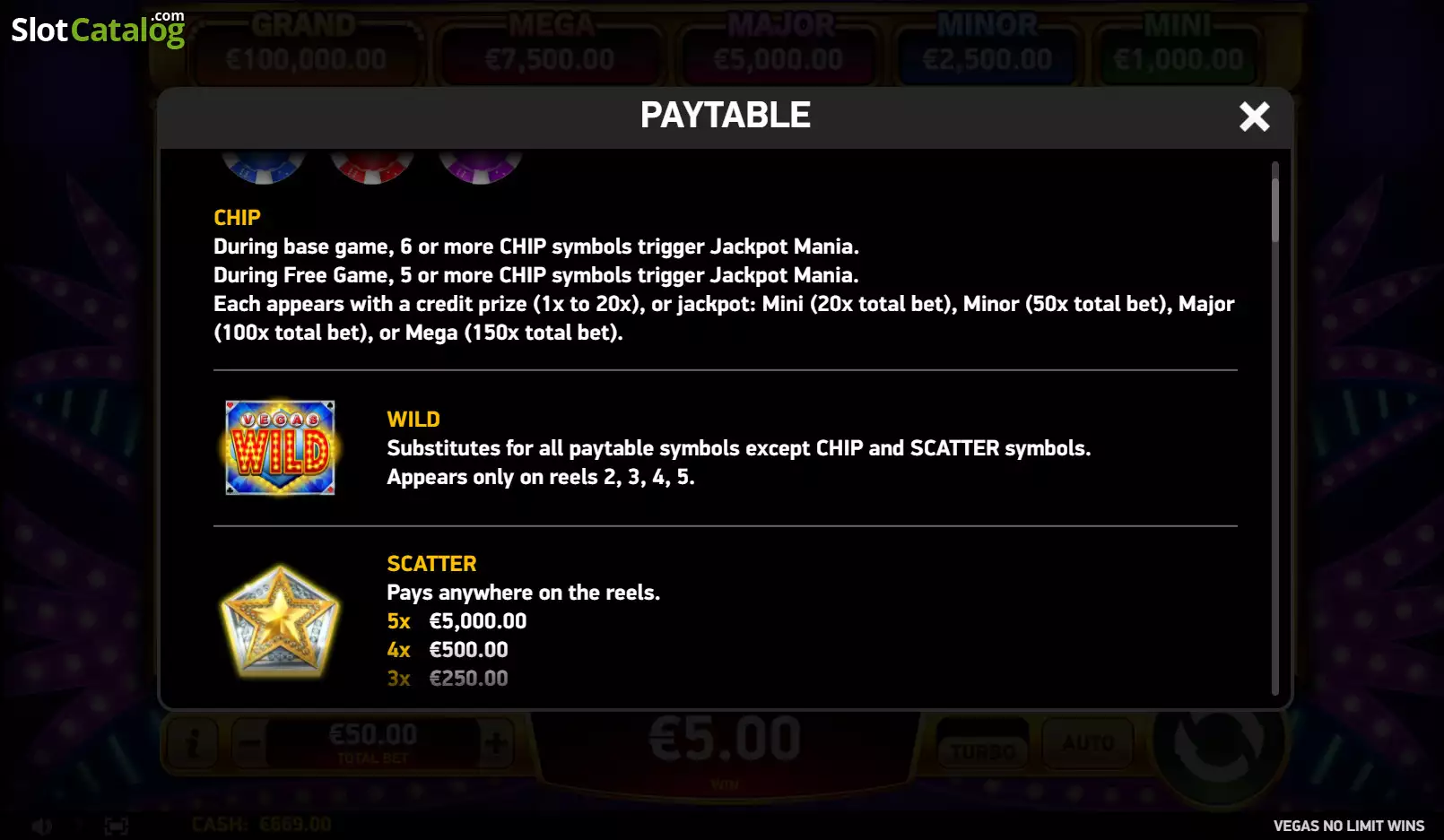
Task: Open the Auto spin options
Action: (x=1088, y=744)
